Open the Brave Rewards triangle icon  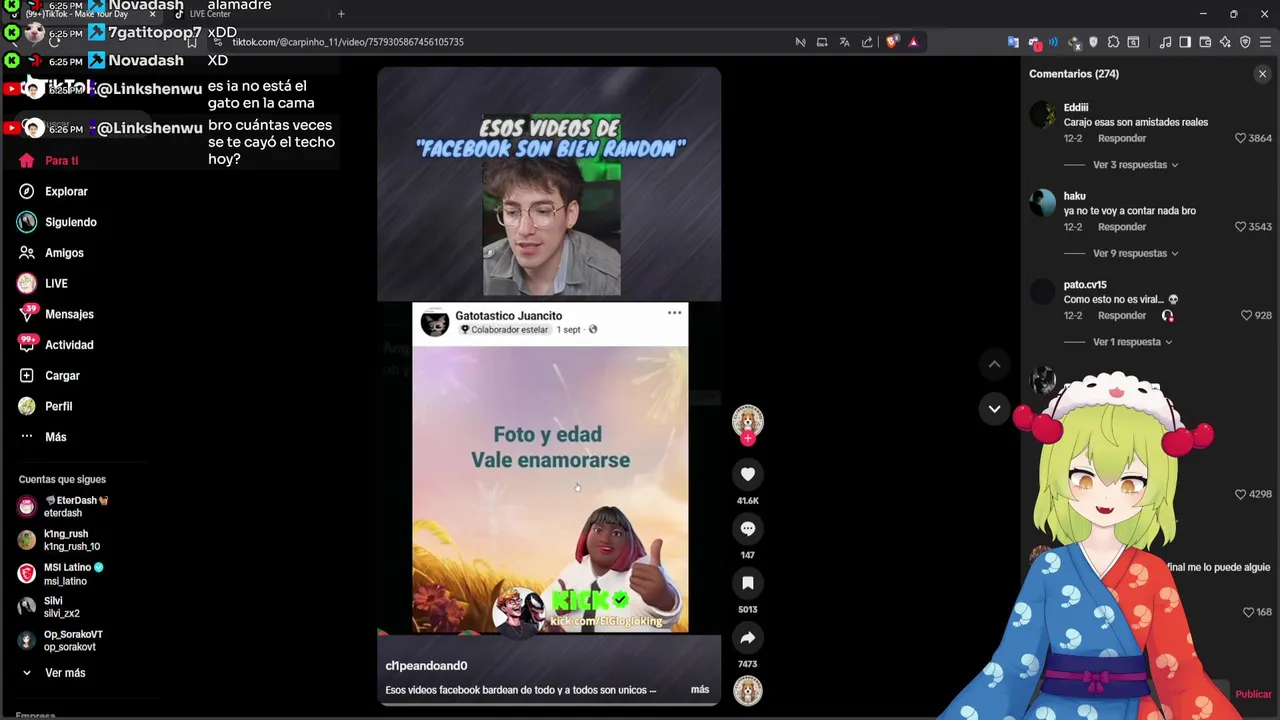(913, 42)
